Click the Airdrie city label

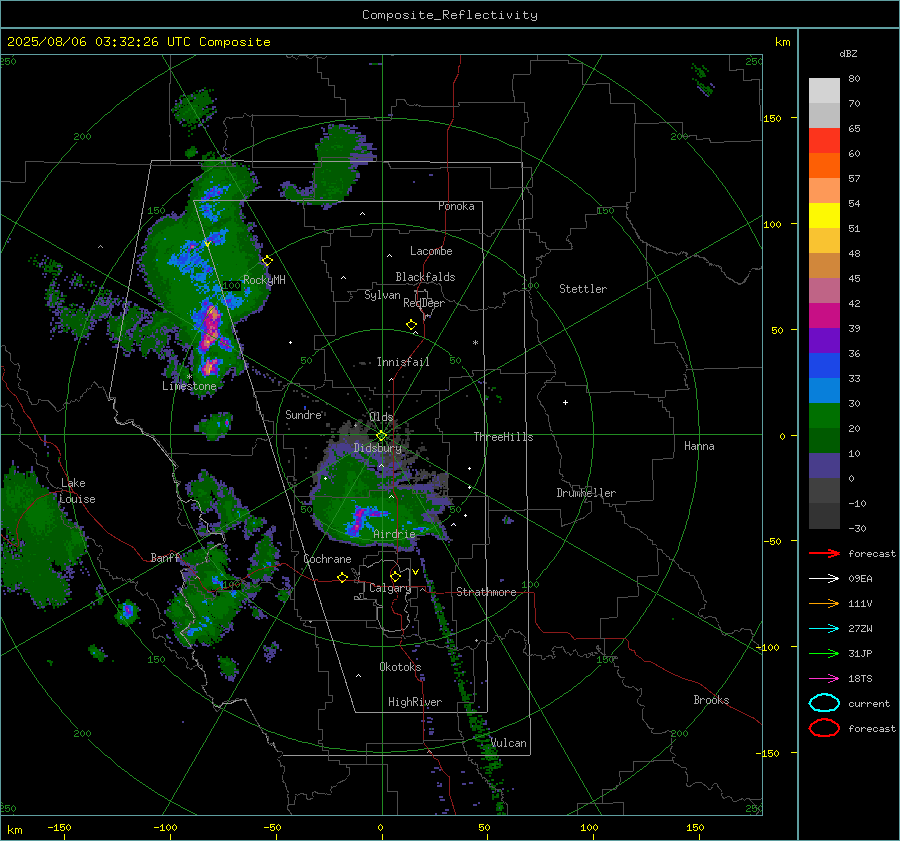pyautogui.click(x=394, y=534)
